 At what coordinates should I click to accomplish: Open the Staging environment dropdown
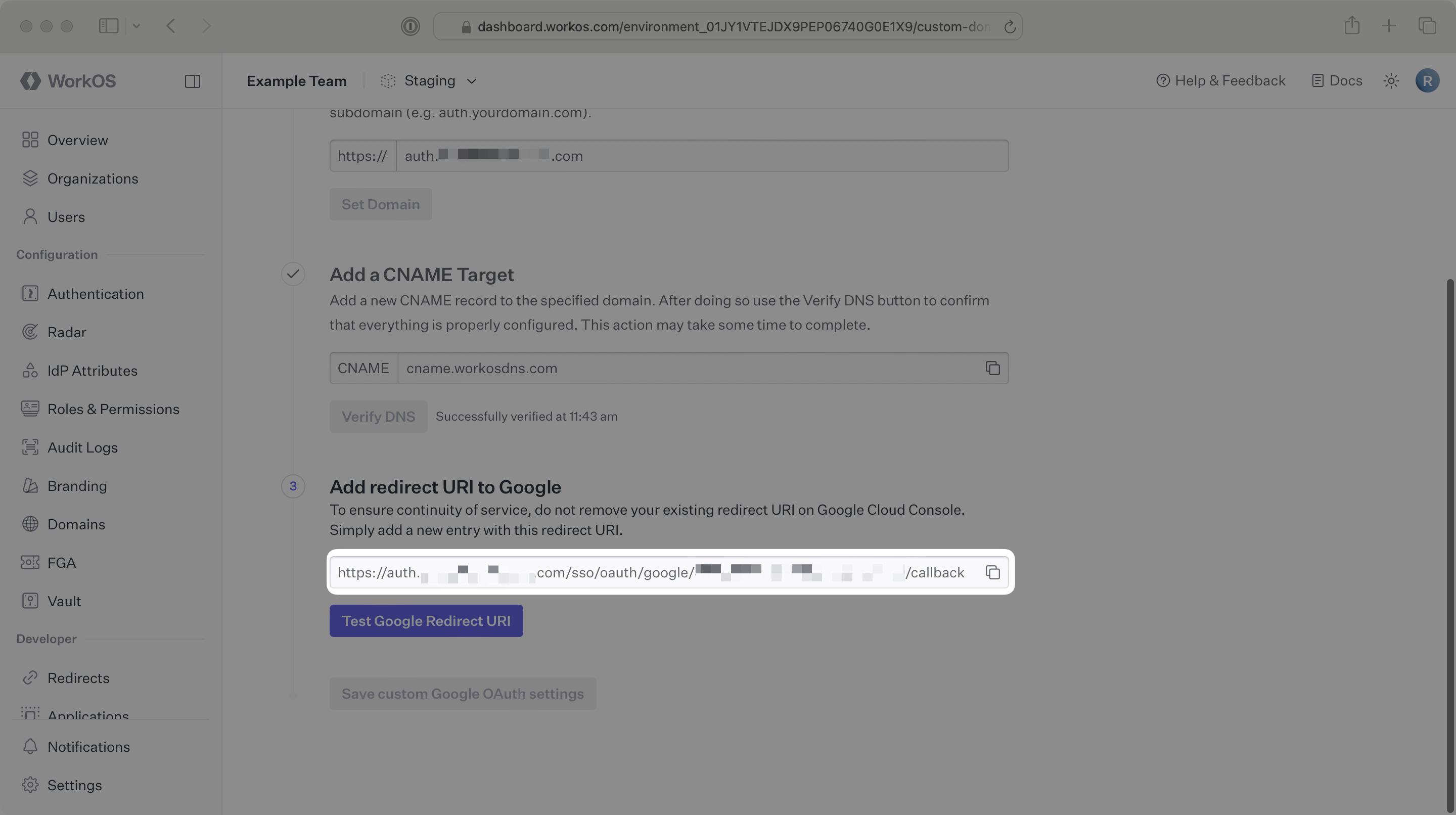point(430,81)
